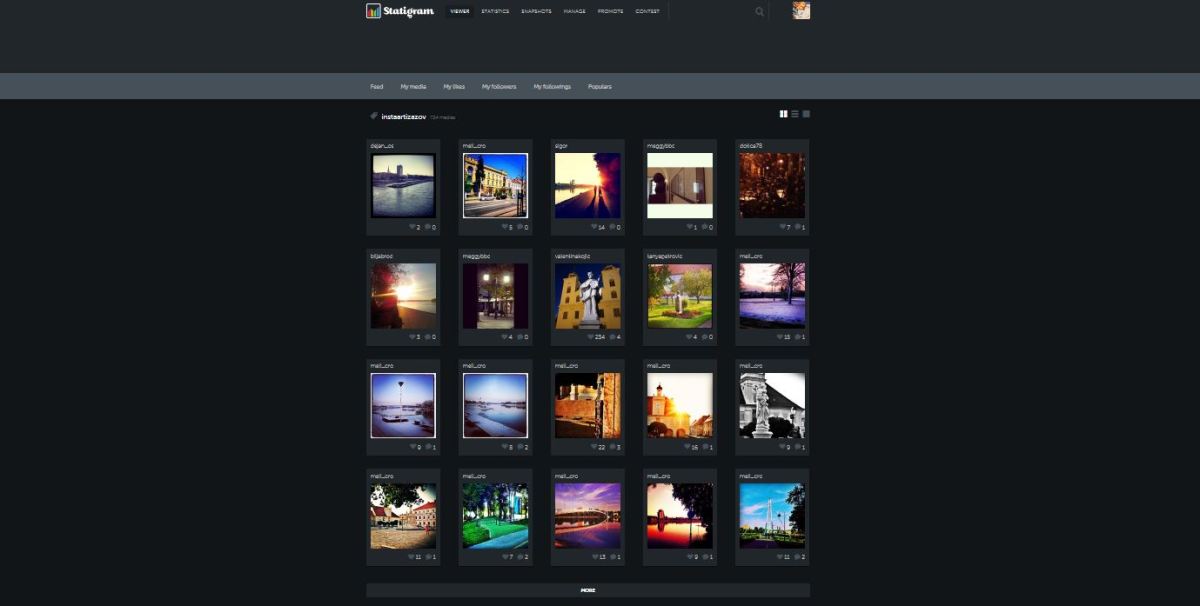The width and height of the screenshot is (1200, 606).
Task: Open the black and white statue photo
Action: point(771,405)
